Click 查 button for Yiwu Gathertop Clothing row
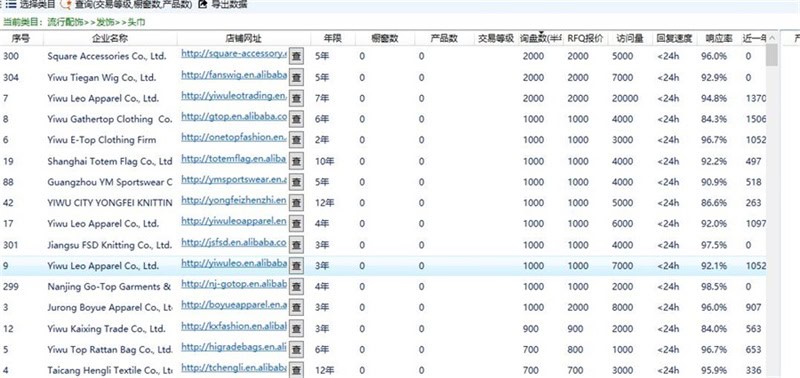This screenshot has width=800, height=378. 296,119
